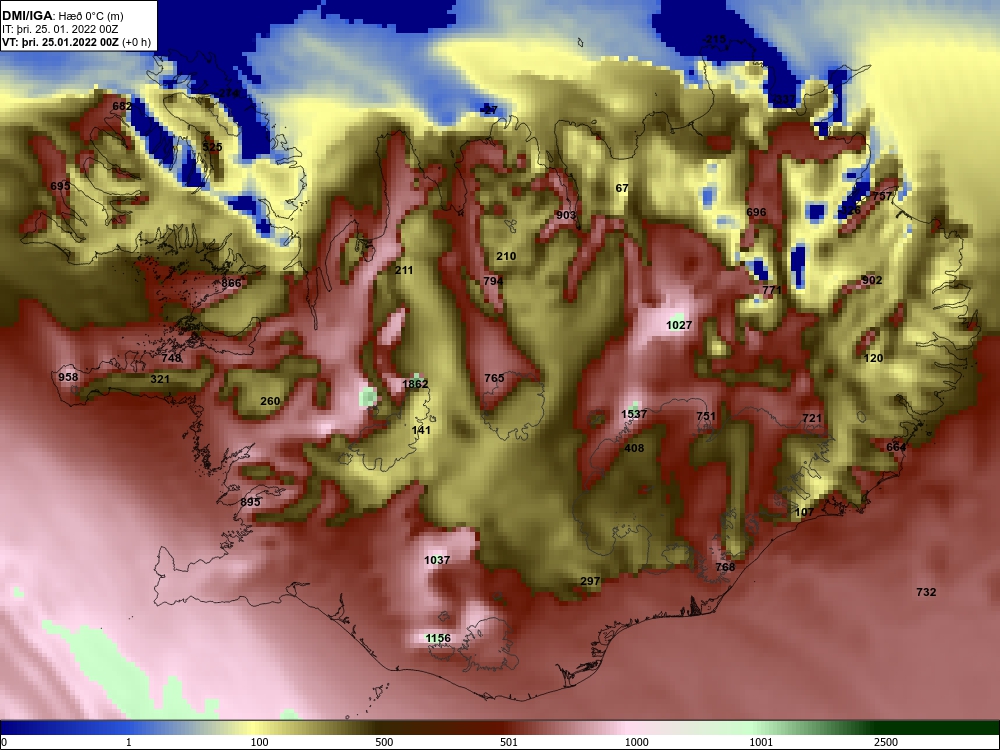Click the 1027 map value
Image resolution: width=1000 pixels, height=750 pixels.
coord(679,325)
